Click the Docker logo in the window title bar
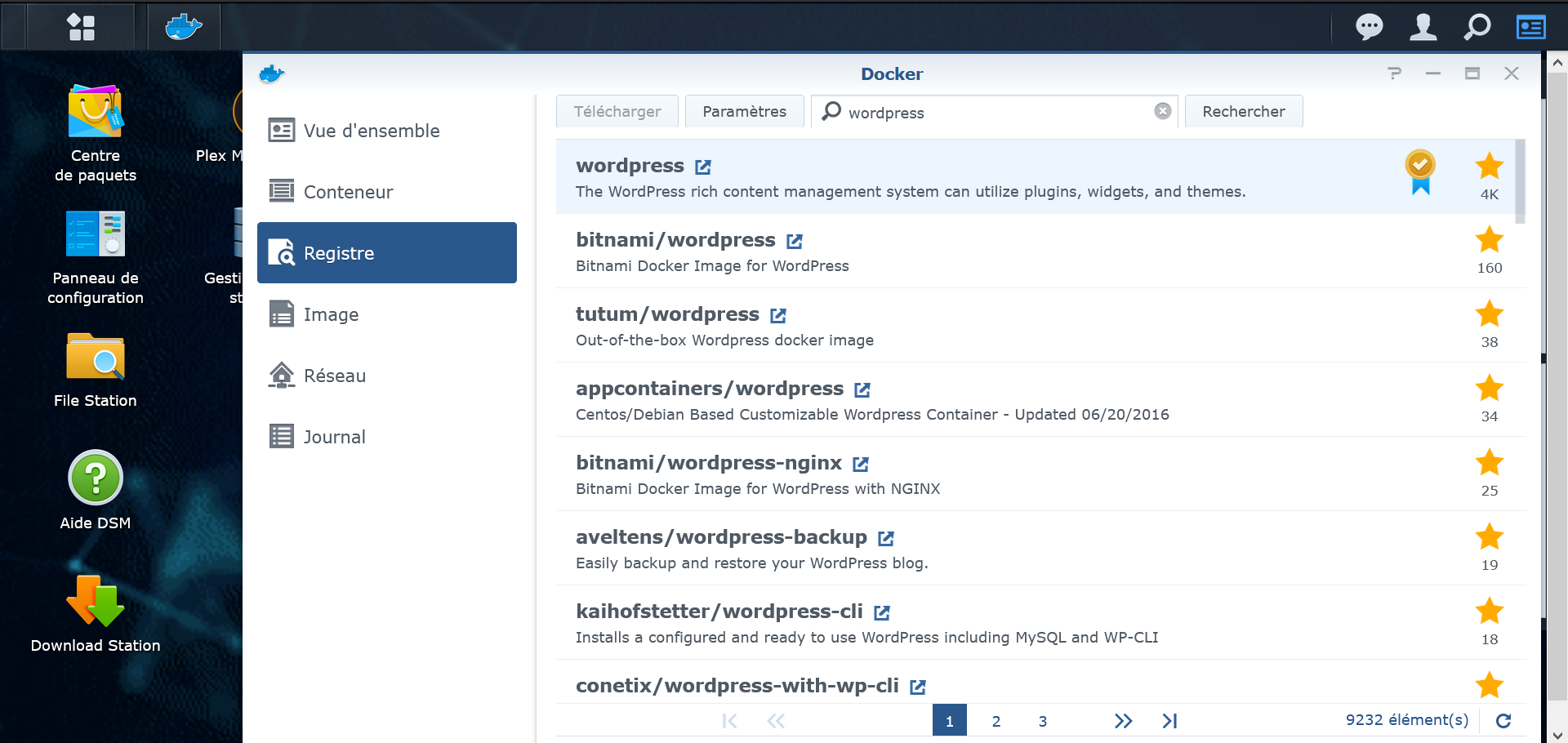The image size is (1568, 743). coord(272,74)
